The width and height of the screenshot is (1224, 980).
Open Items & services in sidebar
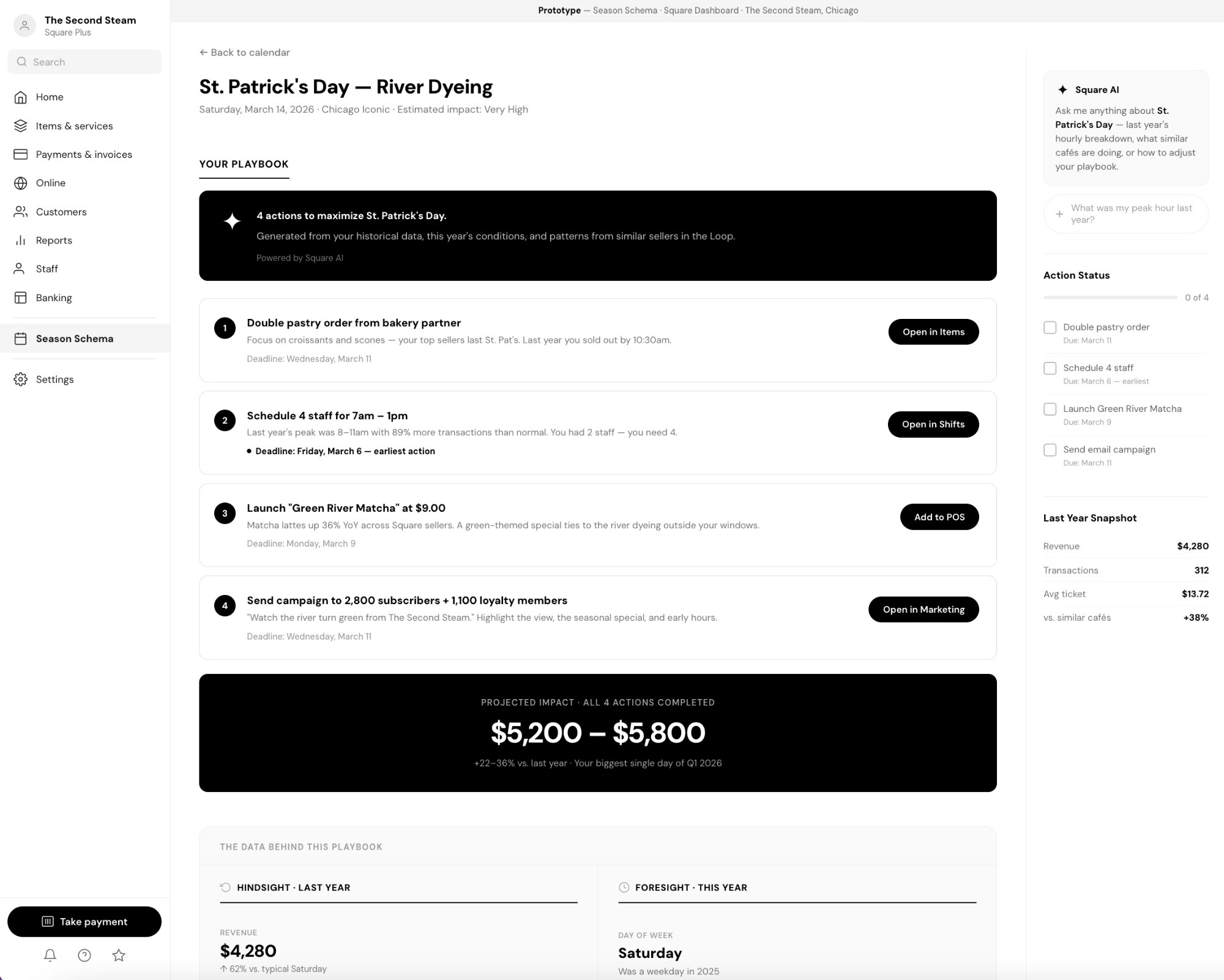pos(74,126)
